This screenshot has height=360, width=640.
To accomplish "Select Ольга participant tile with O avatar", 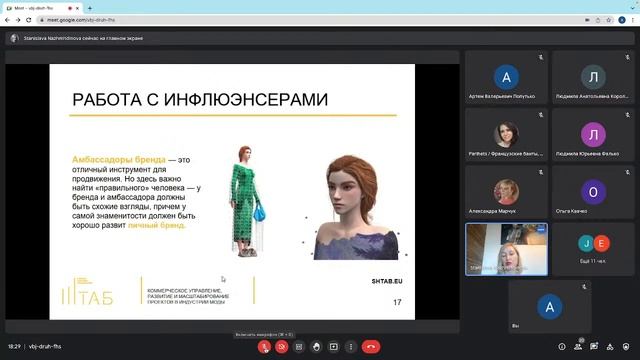I will [593, 192].
